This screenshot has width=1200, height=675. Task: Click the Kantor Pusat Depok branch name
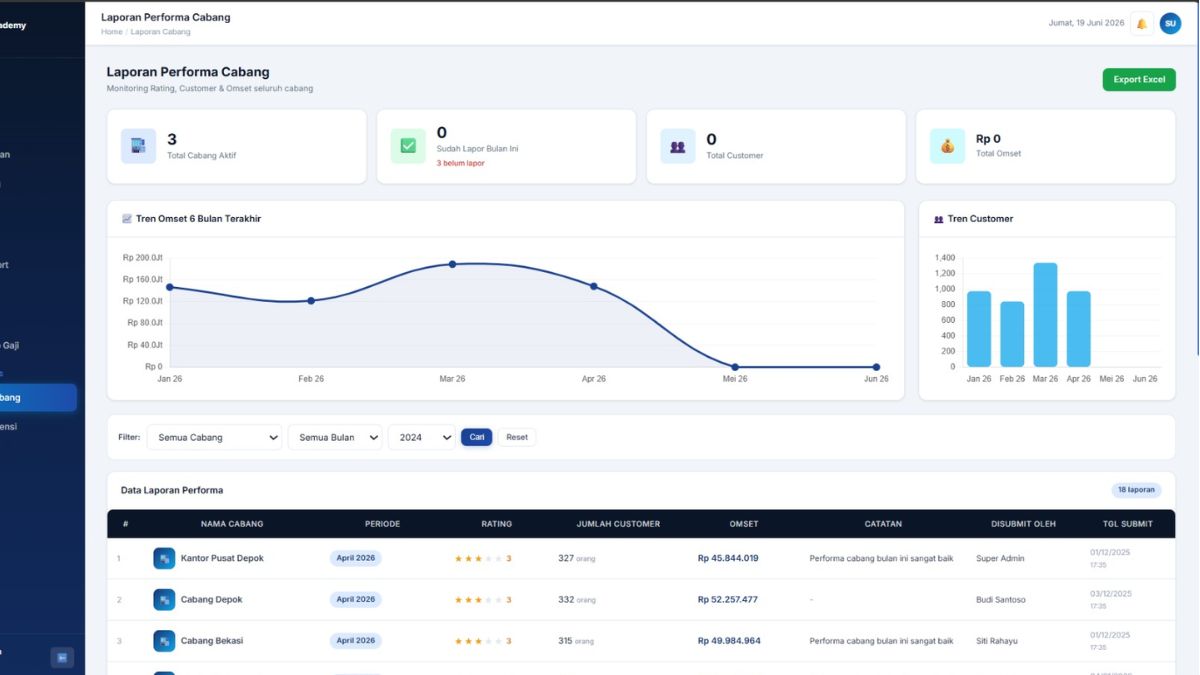[222, 558]
